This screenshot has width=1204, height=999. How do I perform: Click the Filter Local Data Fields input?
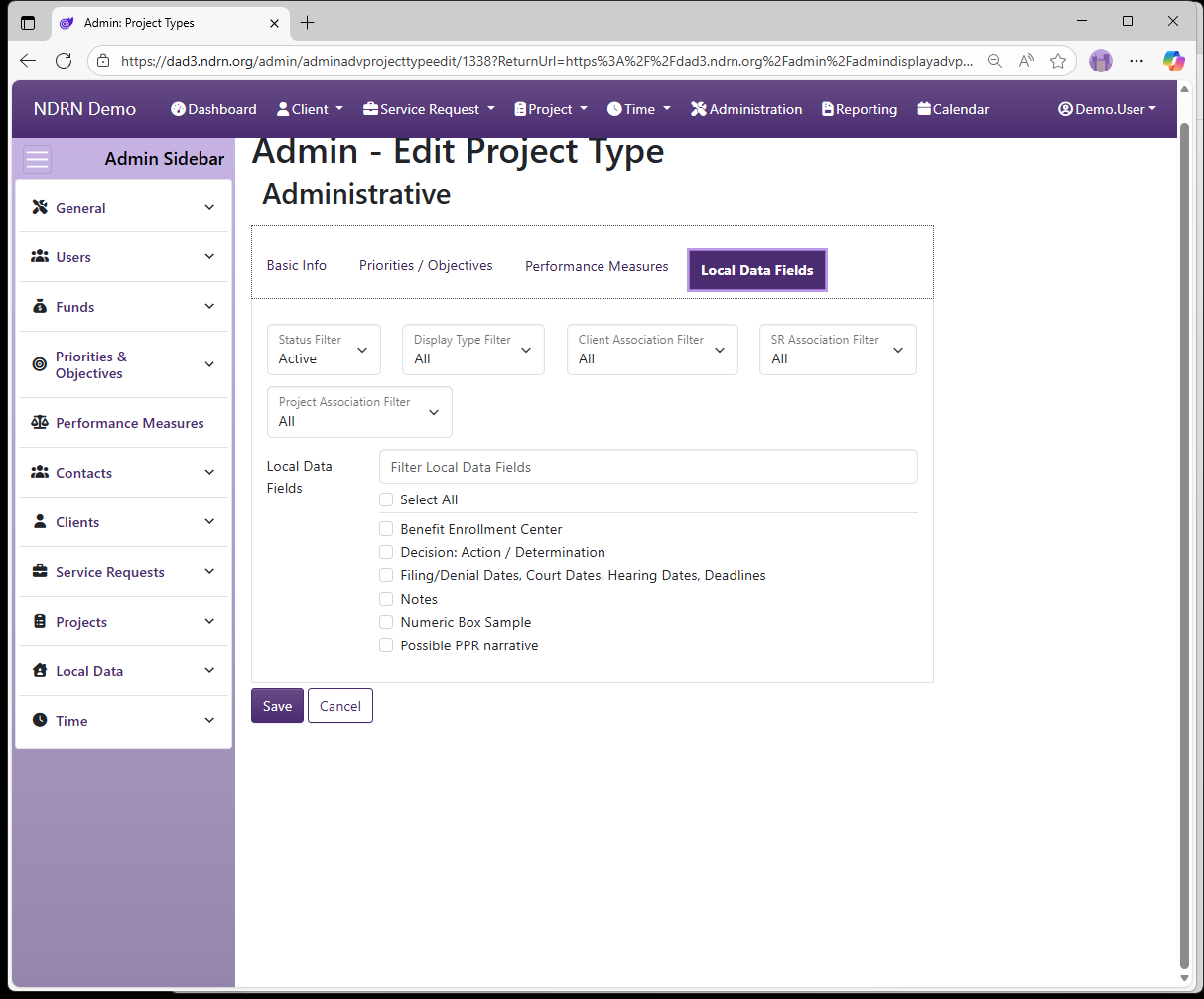click(x=648, y=467)
